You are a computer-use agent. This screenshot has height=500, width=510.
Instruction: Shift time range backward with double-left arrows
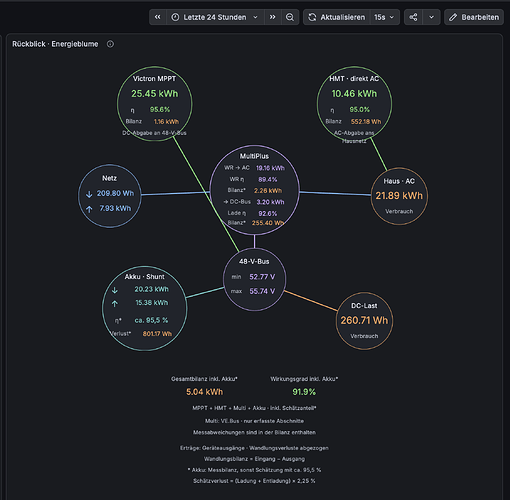(158, 17)
